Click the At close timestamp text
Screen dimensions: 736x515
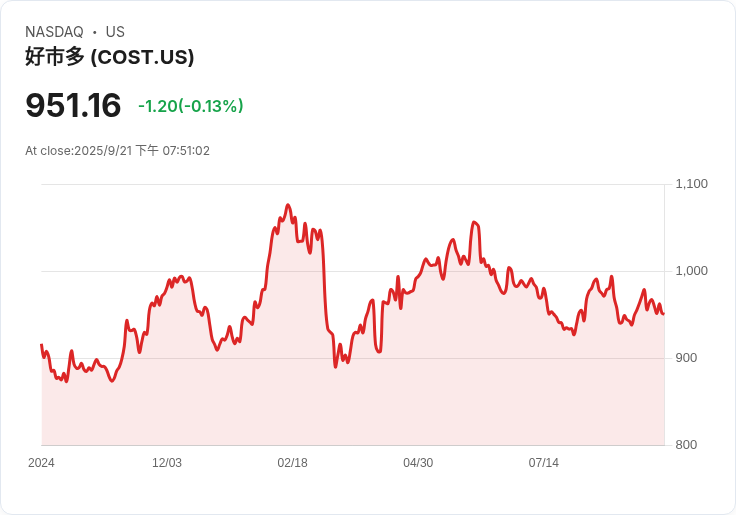[x=117, y=151]
